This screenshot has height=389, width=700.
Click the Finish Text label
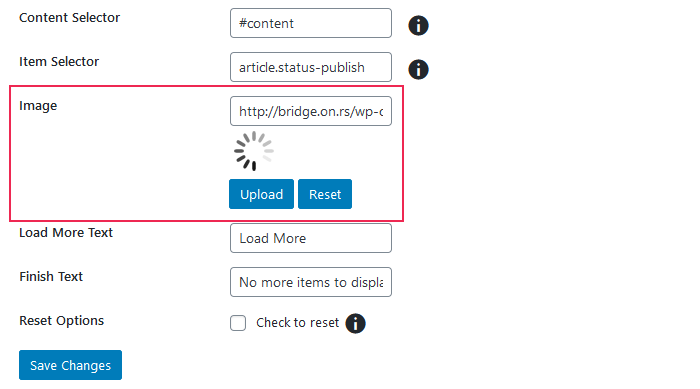click(x=51, y=277)
